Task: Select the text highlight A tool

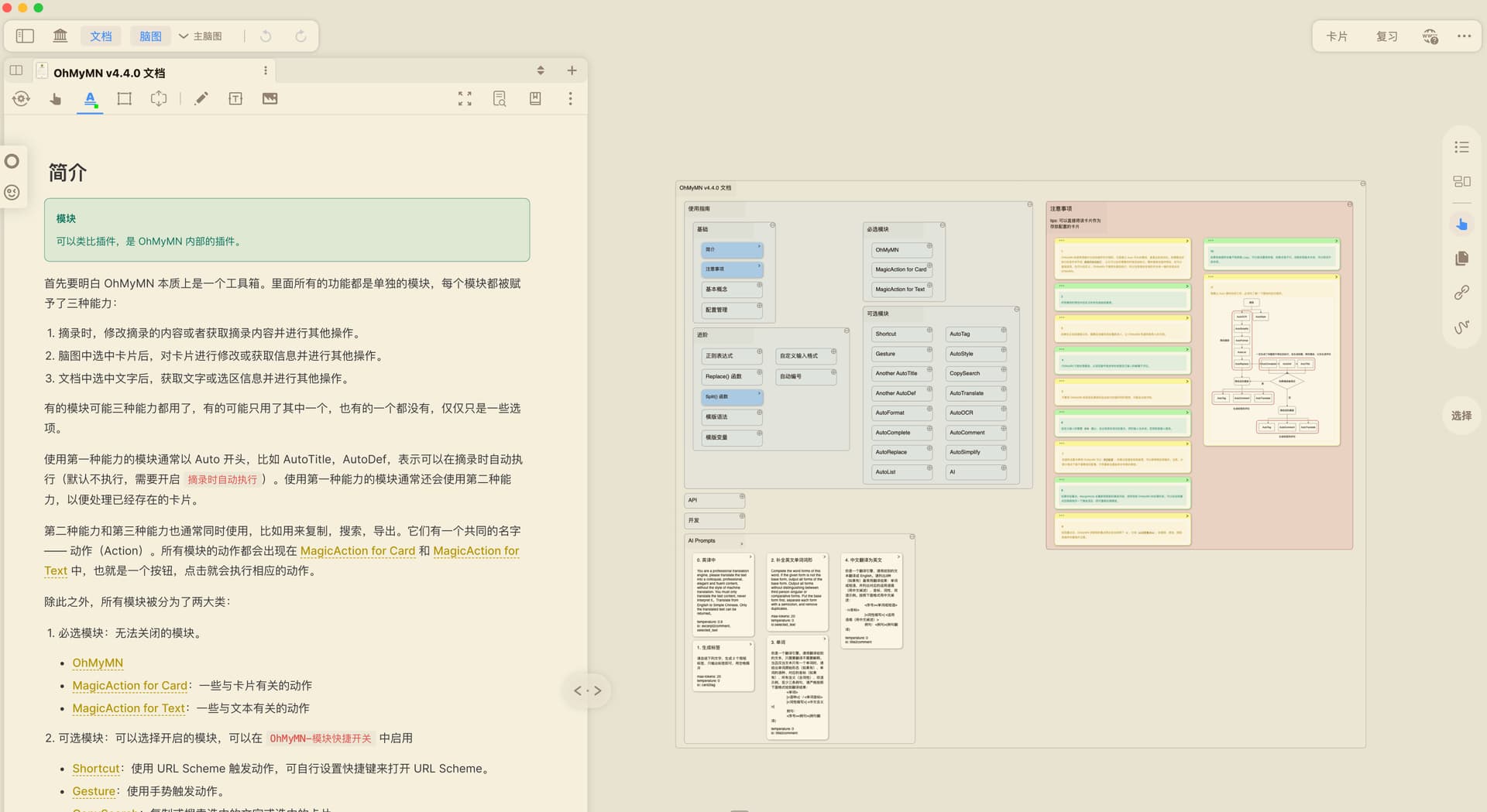Action: point(90,99)
